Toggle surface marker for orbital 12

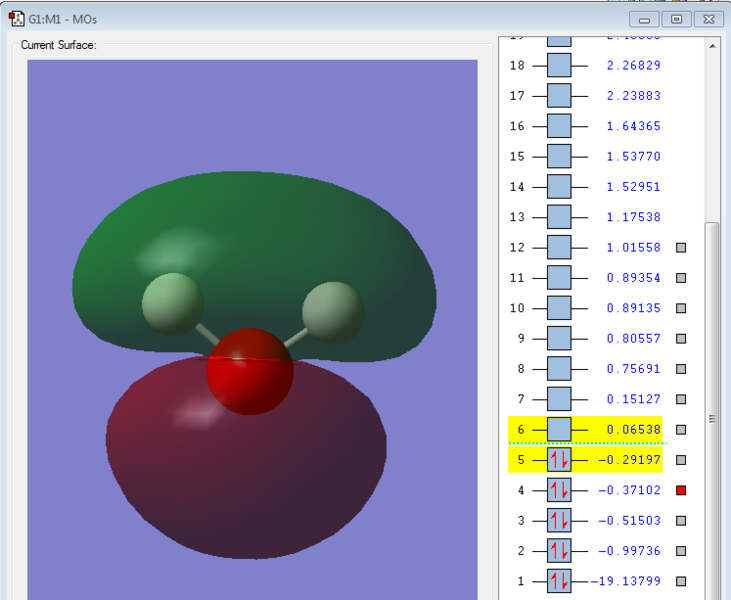[x=681, y=248]
